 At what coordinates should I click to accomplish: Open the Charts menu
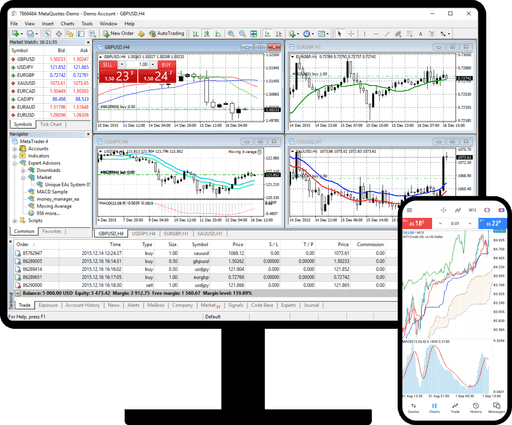click(x=67, y=24)
